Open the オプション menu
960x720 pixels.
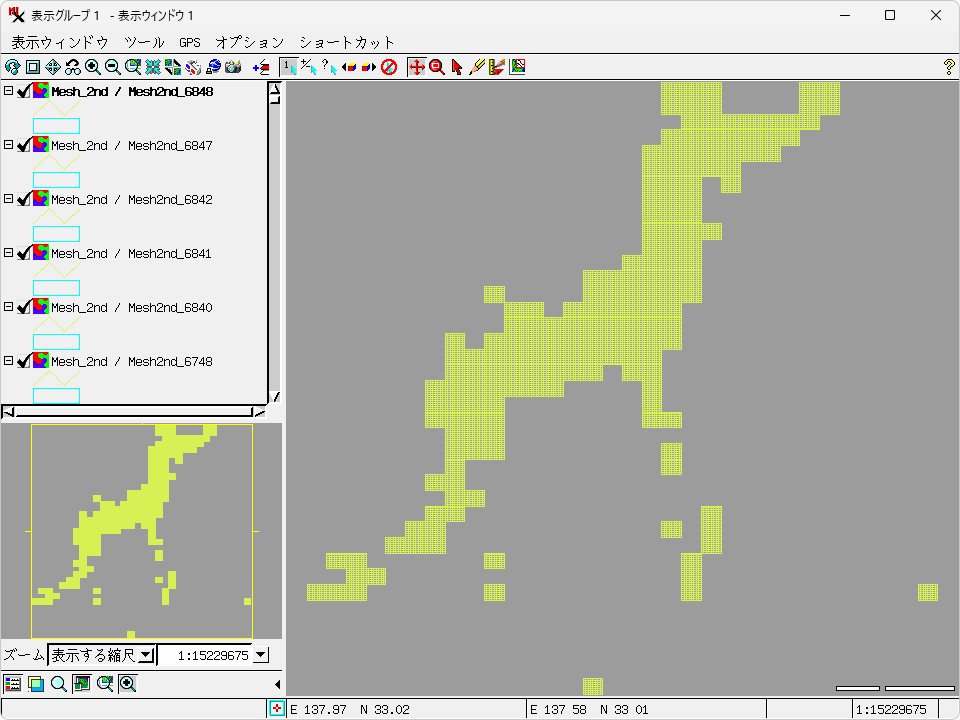coord(249,42)
